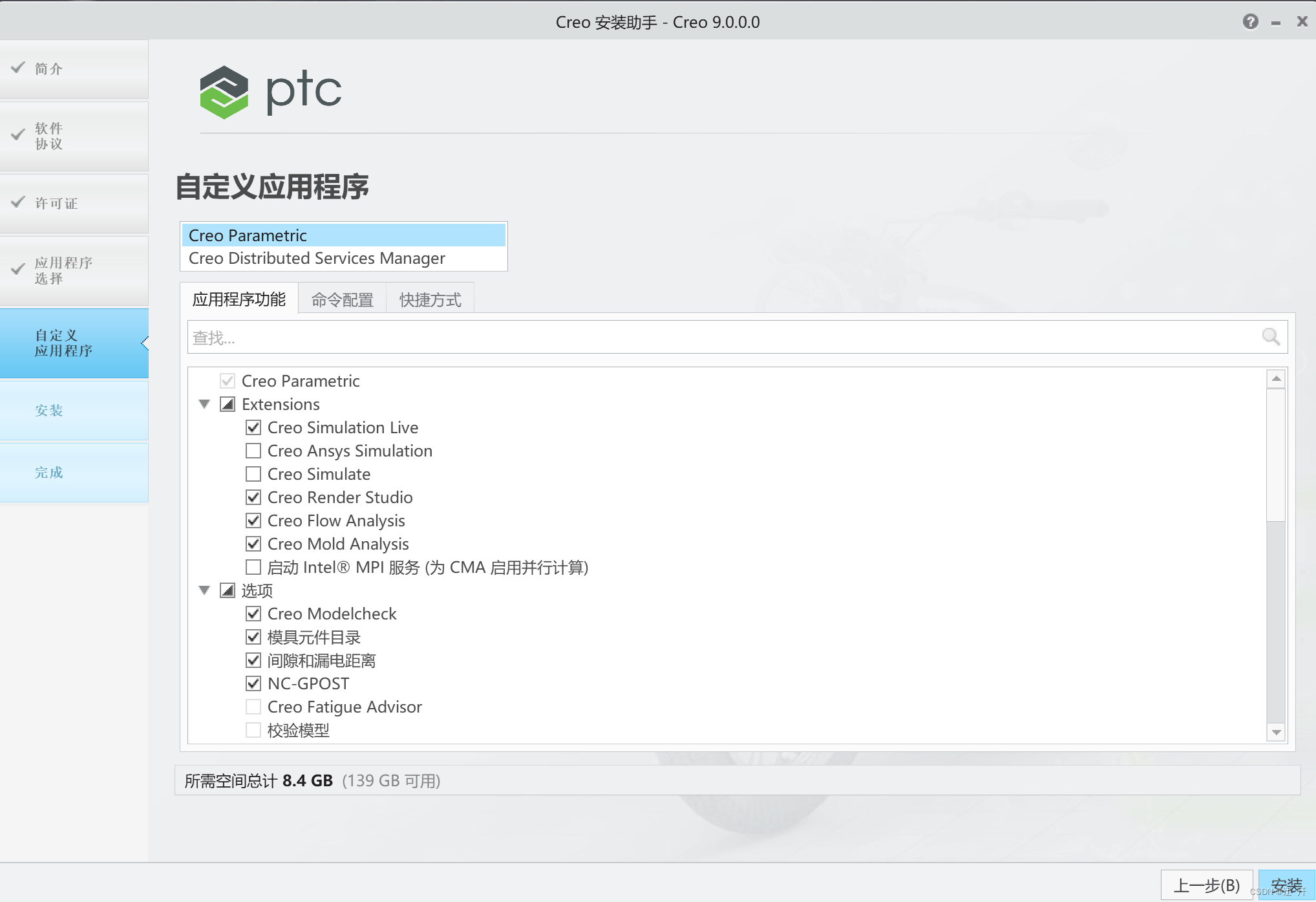
Task: Check Creo Ansys Simulation option
Action: 253,451
